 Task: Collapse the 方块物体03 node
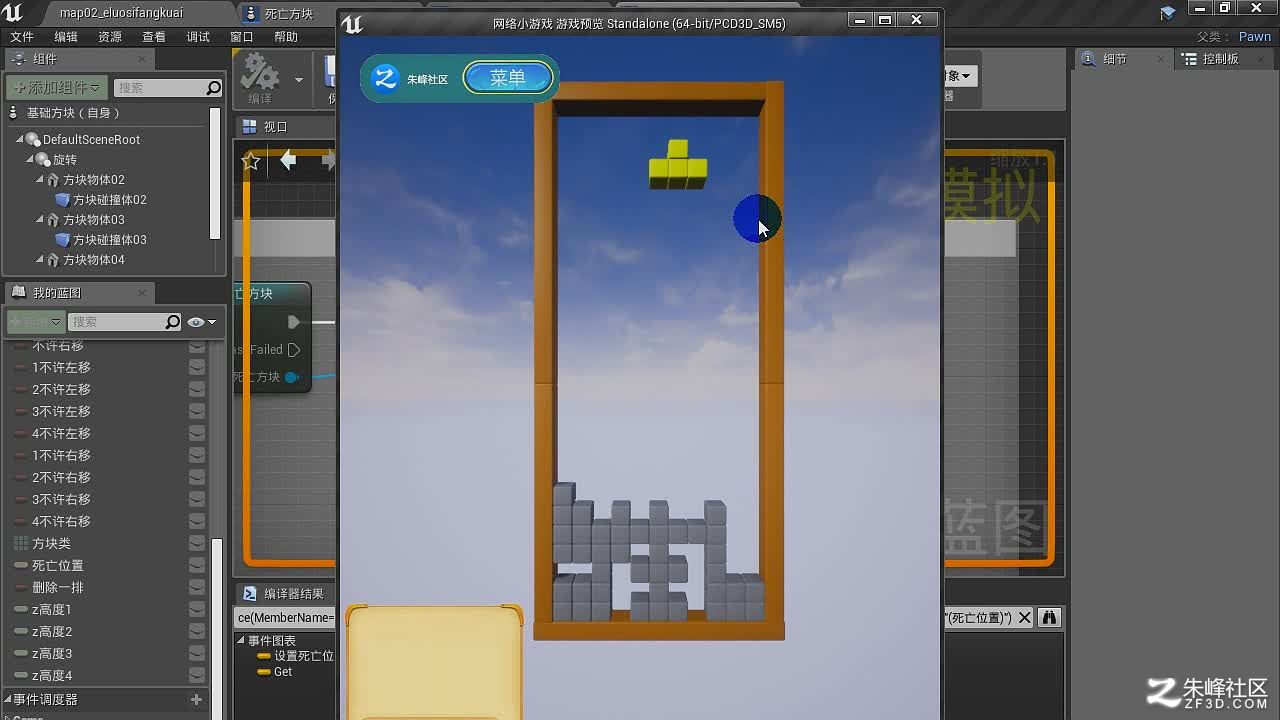click(x=40, y=220)
